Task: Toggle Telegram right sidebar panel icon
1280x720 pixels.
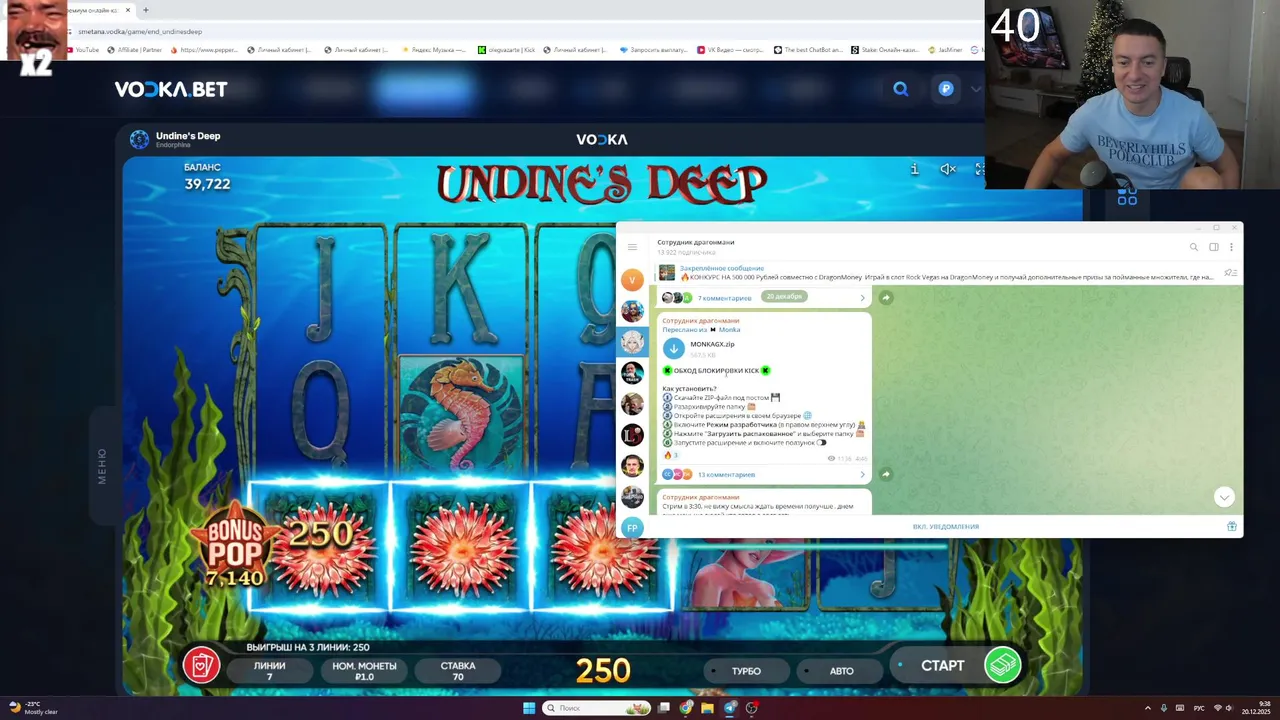Action: (1213, 247)
